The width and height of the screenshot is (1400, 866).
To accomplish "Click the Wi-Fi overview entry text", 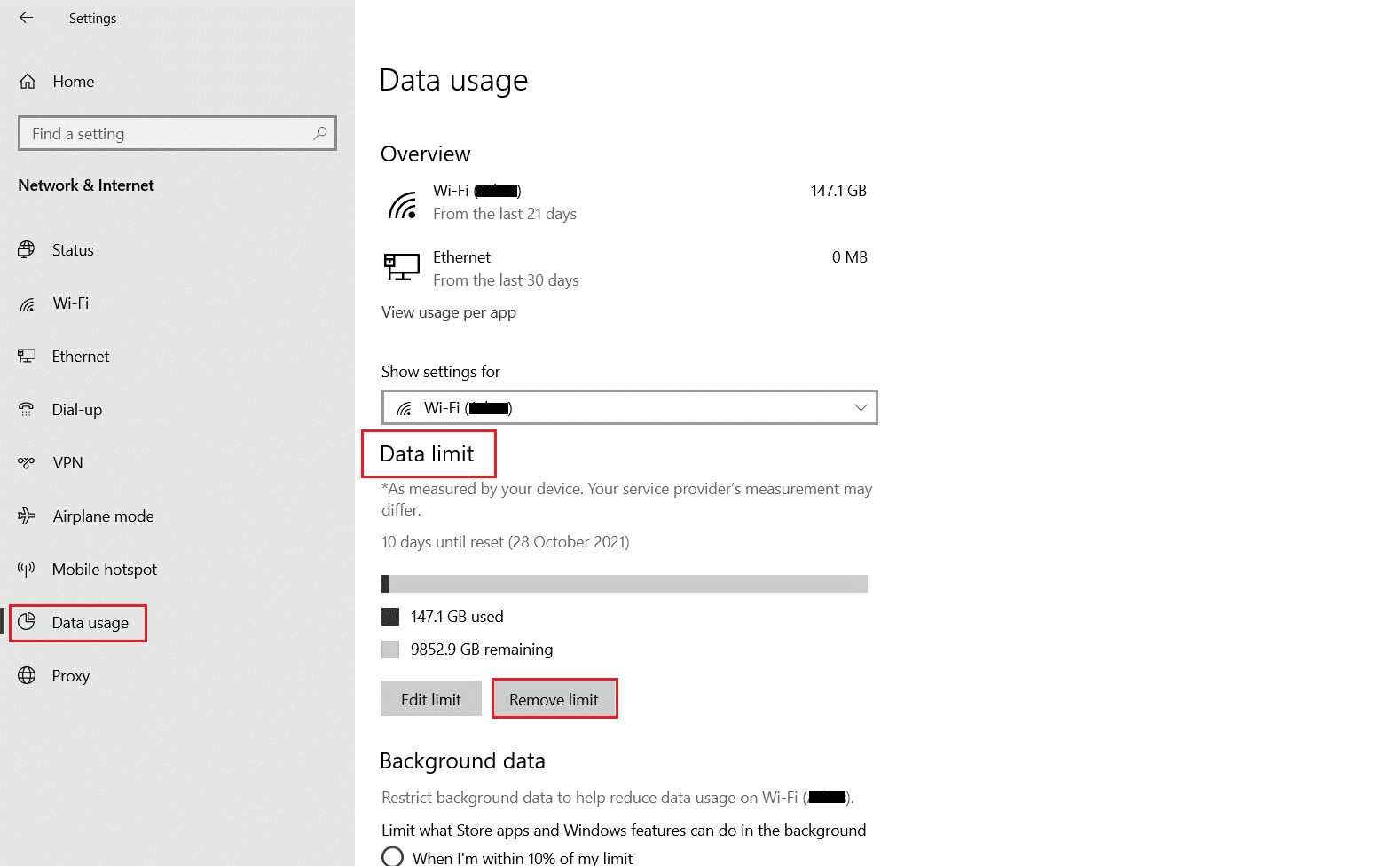I will [x=477, y=191].
